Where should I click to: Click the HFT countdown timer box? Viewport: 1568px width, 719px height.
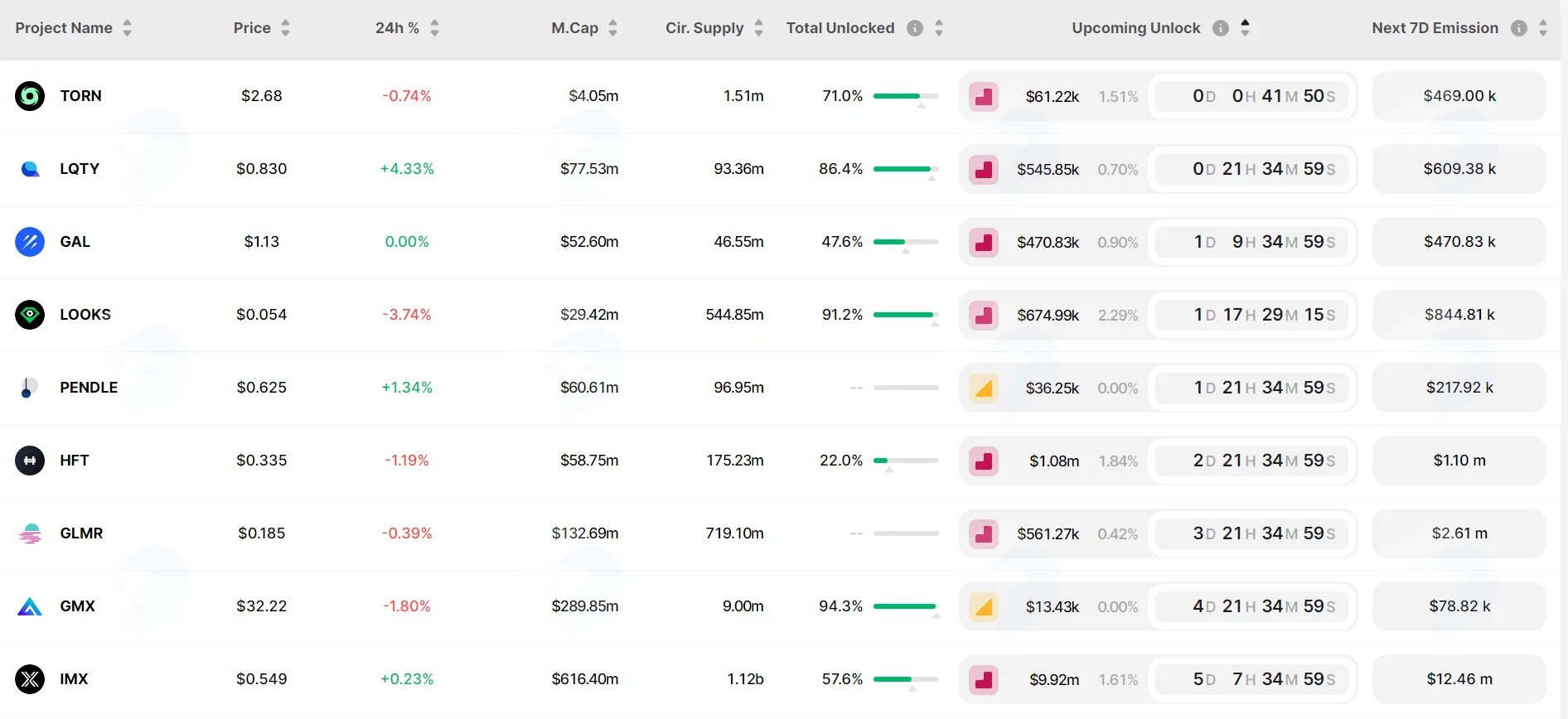(x=1252, y=461)
